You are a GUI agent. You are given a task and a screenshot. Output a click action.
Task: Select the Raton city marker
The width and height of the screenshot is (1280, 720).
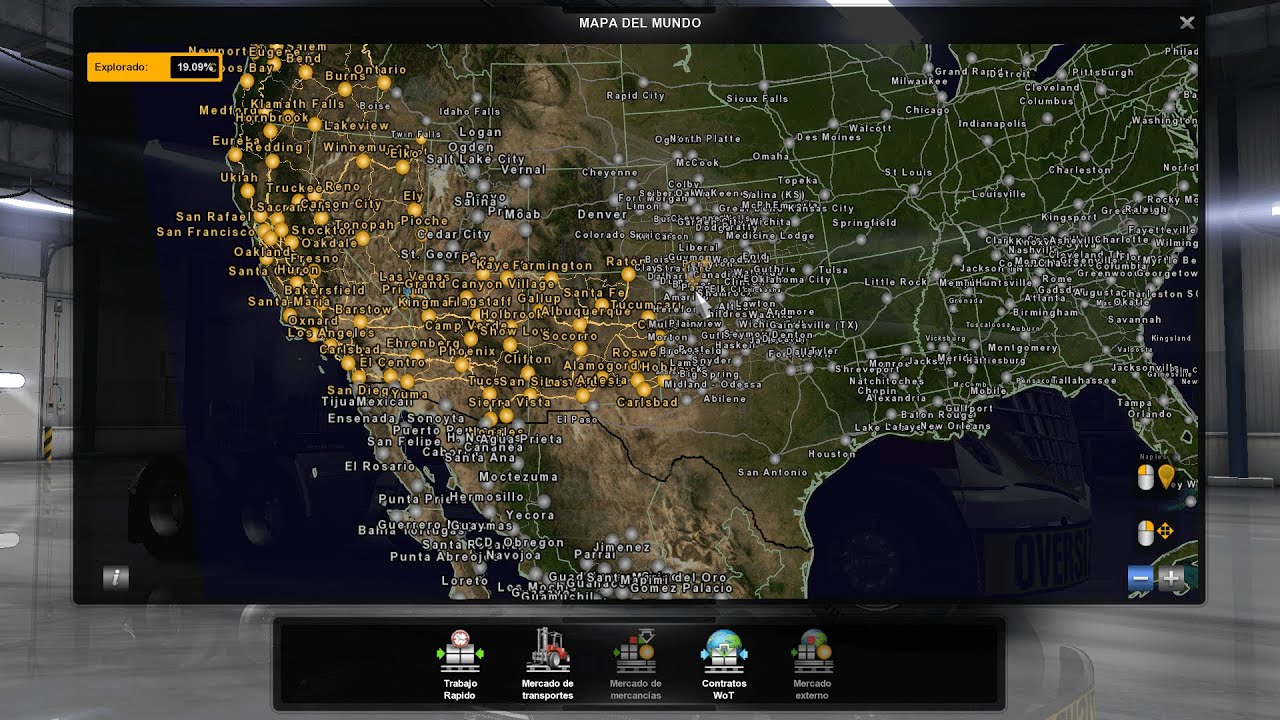[628, 273]
